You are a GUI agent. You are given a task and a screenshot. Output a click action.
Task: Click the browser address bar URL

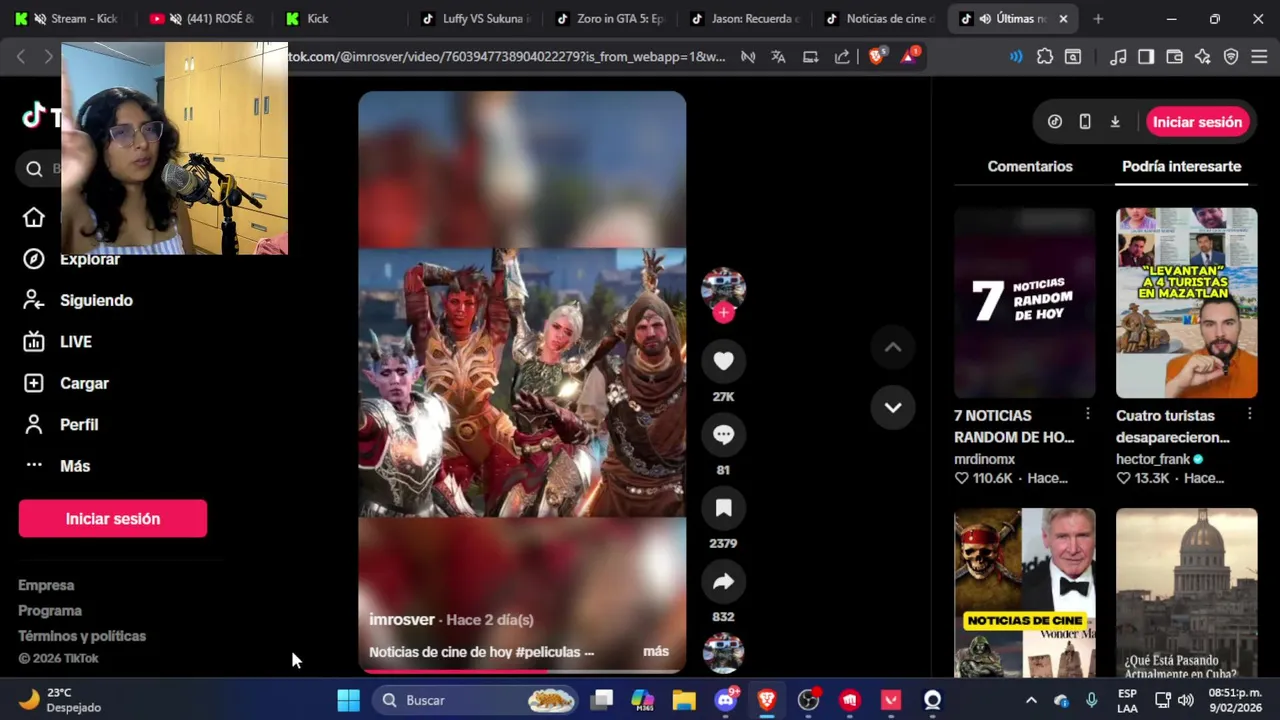(506, 57)
